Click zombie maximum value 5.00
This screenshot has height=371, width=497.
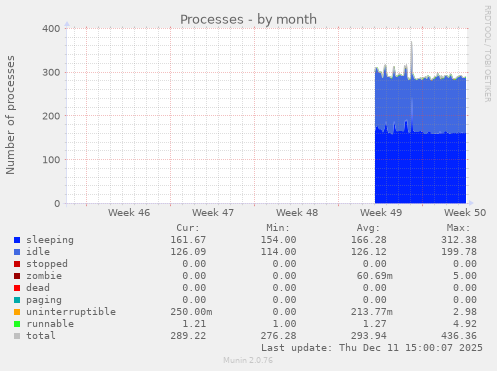pos(465,276)
